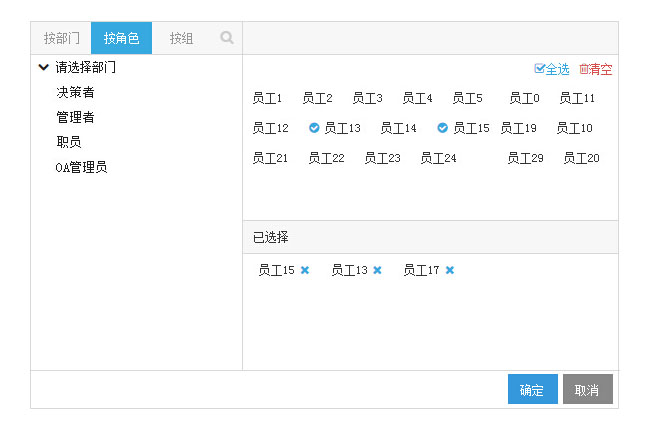Click the 全选 select-all icon

tap(540, 69)
